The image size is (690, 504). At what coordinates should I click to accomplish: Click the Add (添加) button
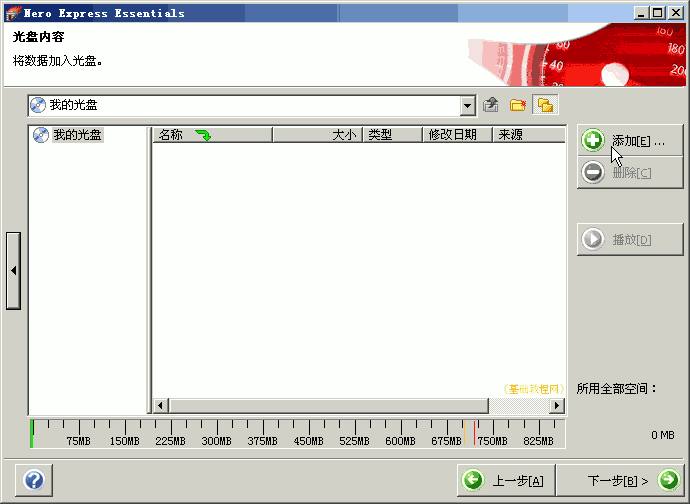pos(630,141)
